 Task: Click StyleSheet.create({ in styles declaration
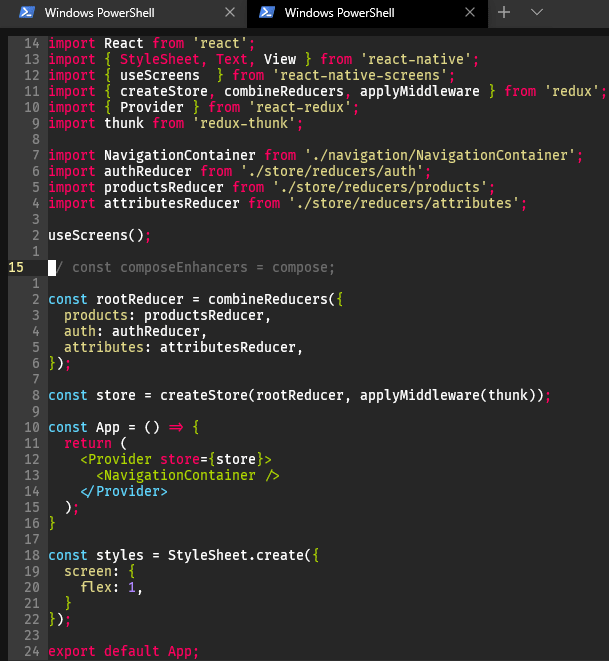pos(244,556)
